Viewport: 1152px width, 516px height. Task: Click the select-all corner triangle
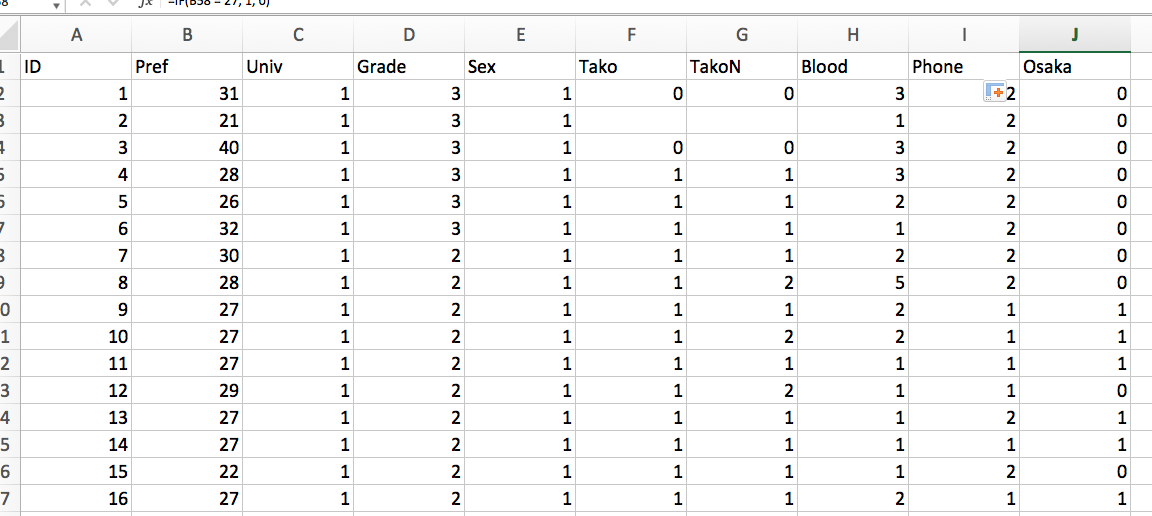(x=8, y=35)
